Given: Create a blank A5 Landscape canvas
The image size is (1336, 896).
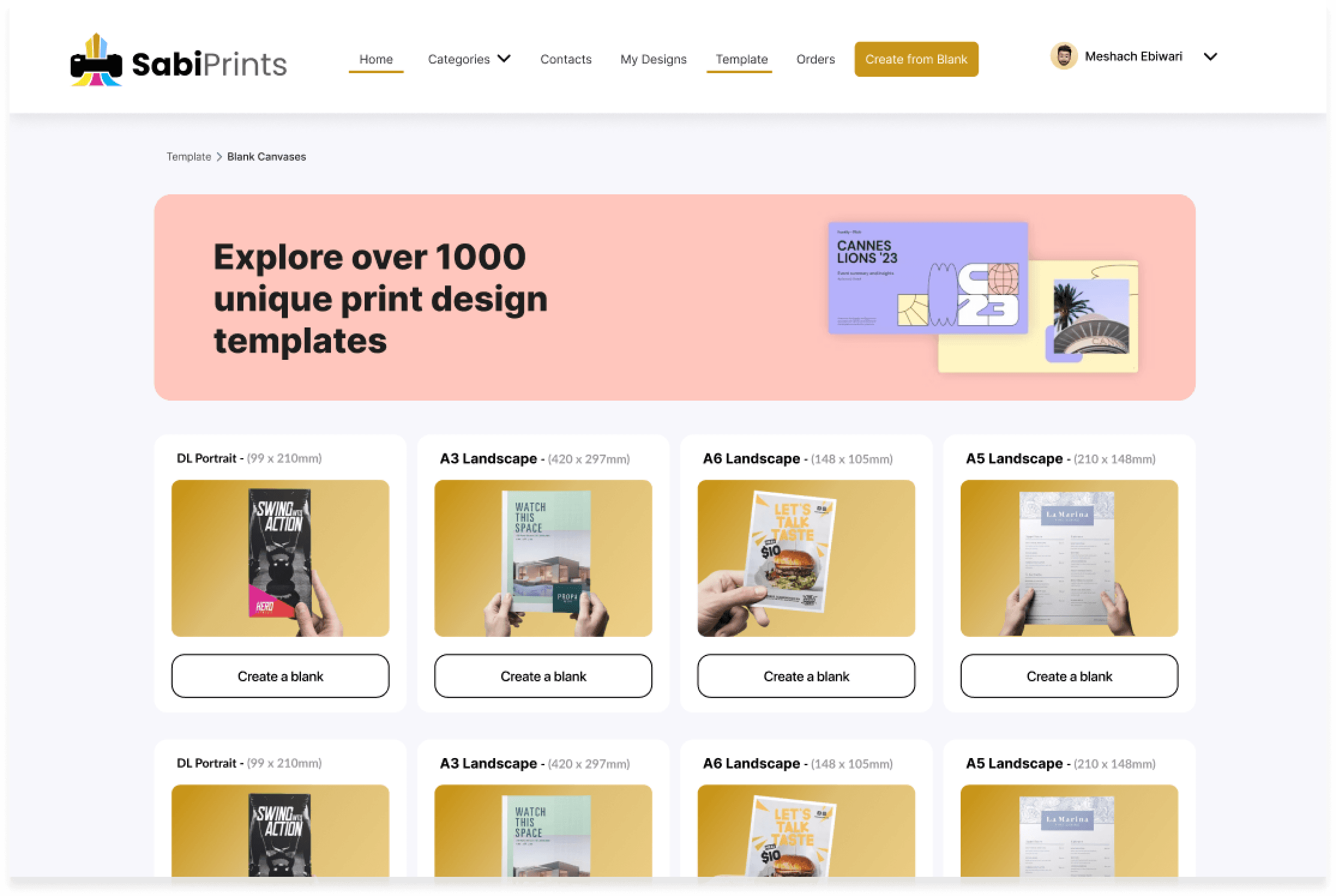Looking at the screenshot, I should tap(1069, 676).
